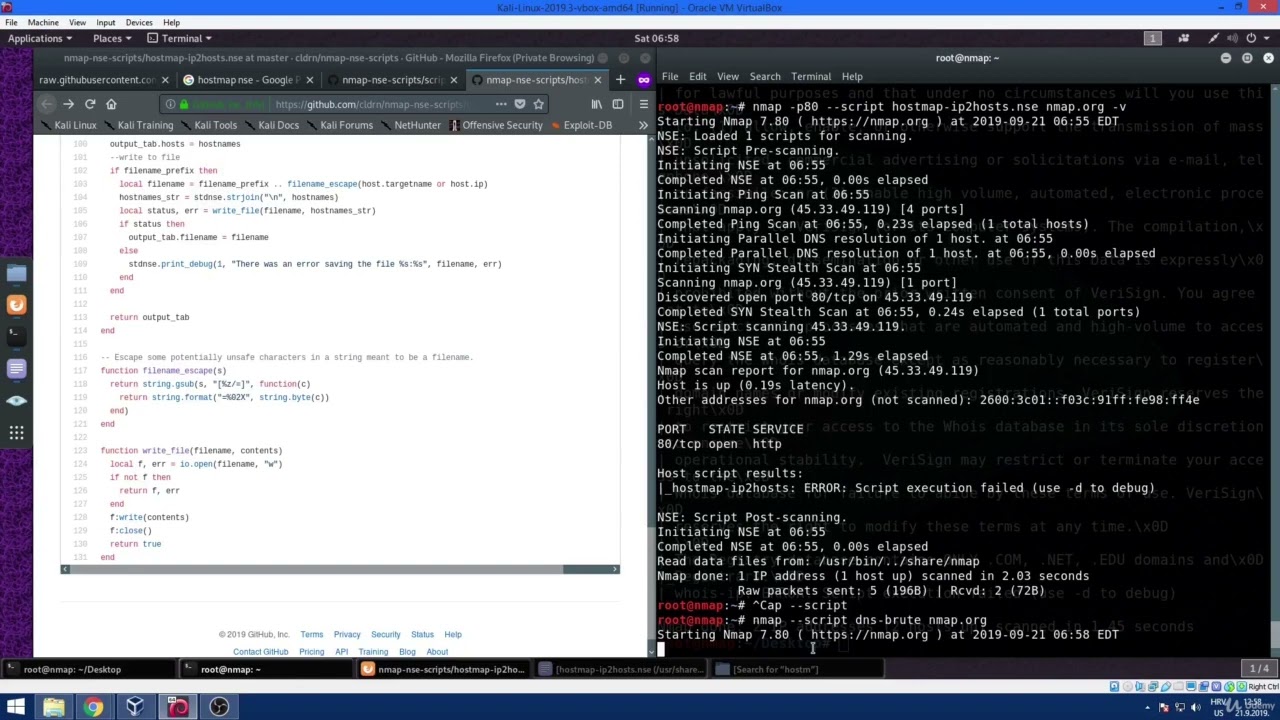Open VirtualBox from Windows taskbar

point(135,707)
